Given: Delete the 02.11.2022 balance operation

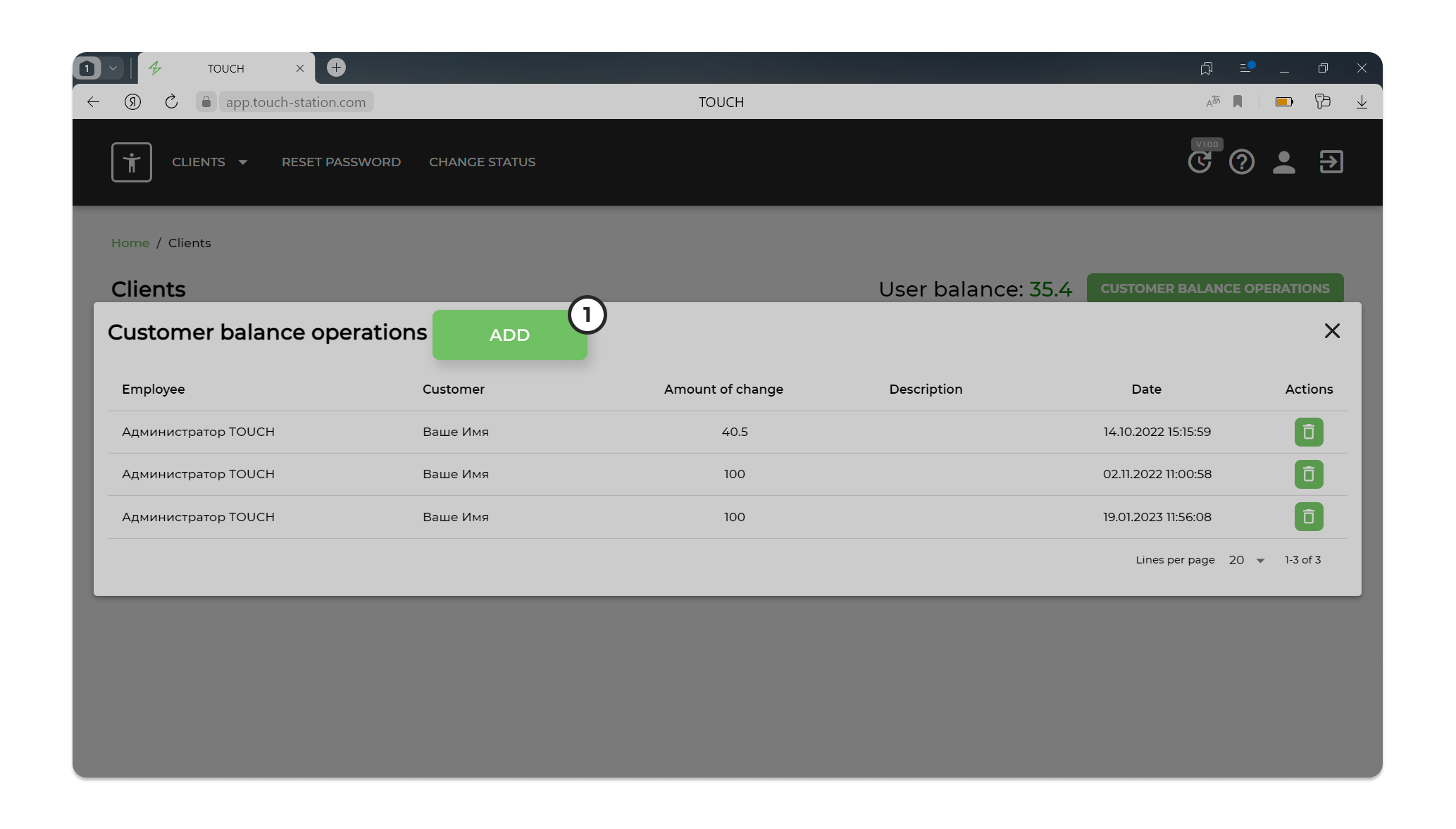Looking at the screenshot, I should (1309, 474).
